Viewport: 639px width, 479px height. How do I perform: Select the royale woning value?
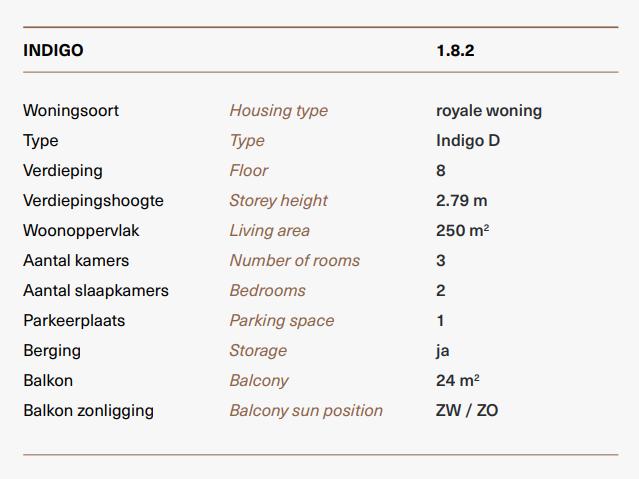pos(489,111)
